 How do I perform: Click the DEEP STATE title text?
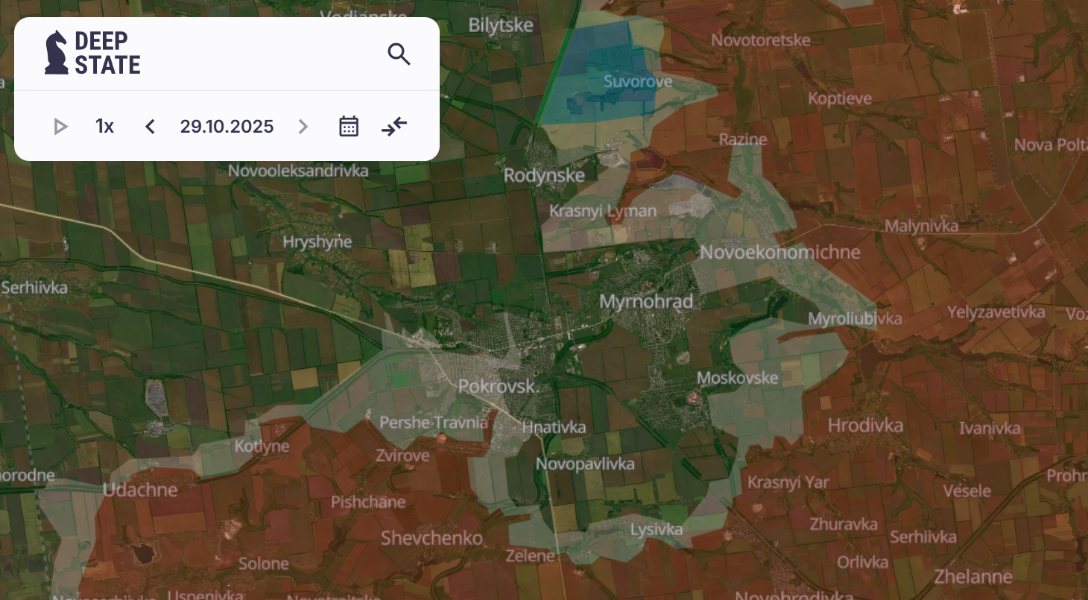[108, 53]
